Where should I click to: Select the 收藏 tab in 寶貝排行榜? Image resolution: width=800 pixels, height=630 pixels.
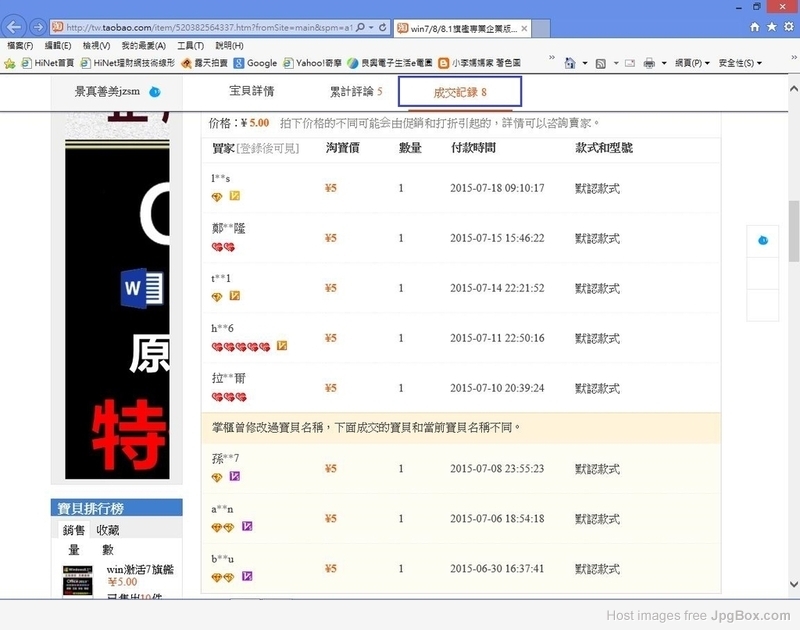(x=107, y=530)
